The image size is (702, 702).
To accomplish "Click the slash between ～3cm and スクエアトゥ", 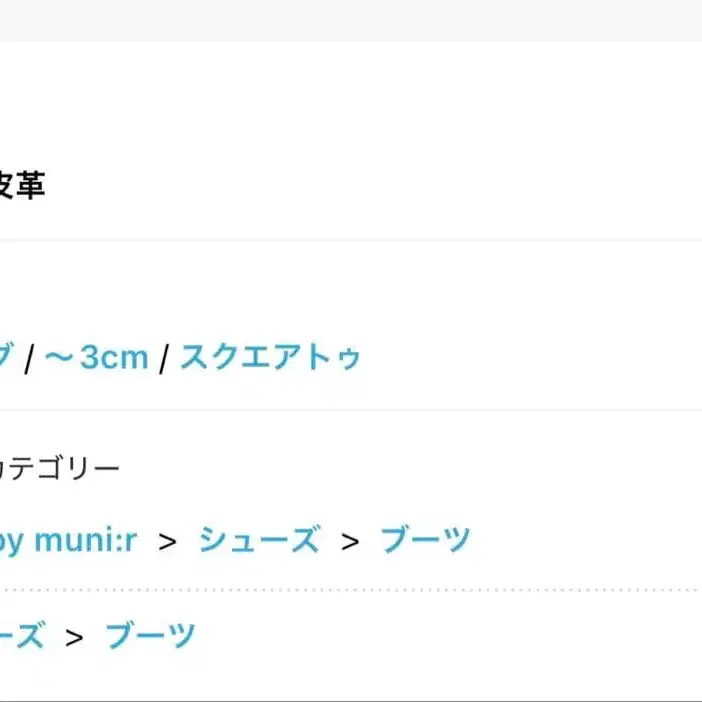I will 164,357.
